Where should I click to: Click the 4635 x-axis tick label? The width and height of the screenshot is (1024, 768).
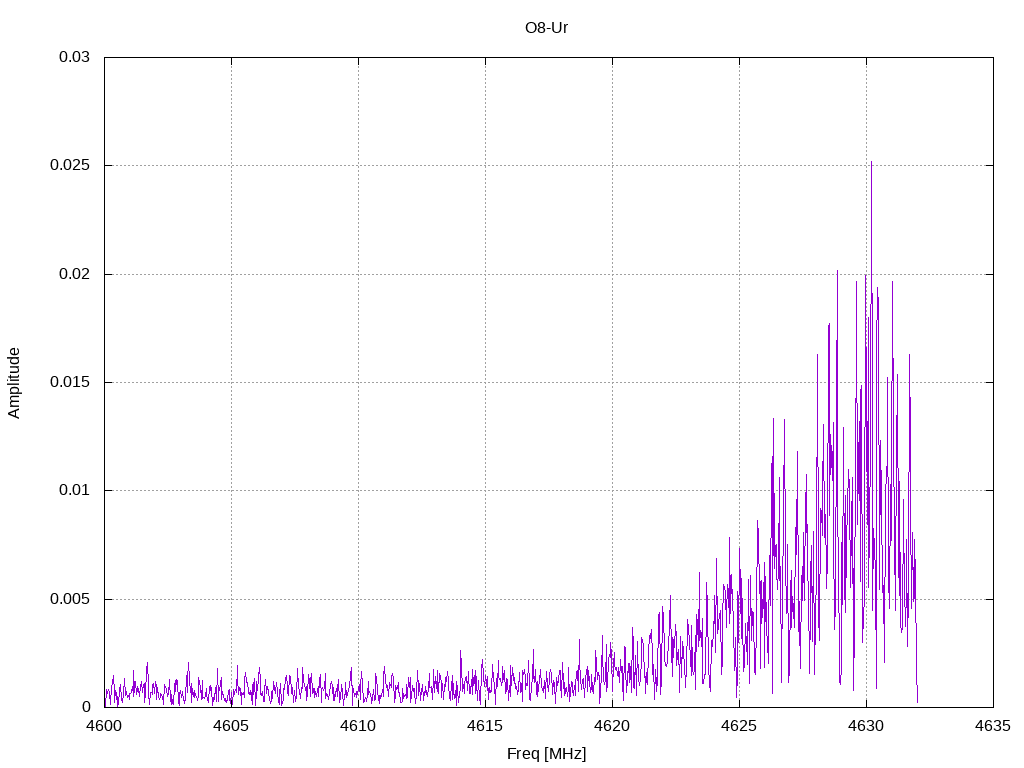tap(993, 726)
